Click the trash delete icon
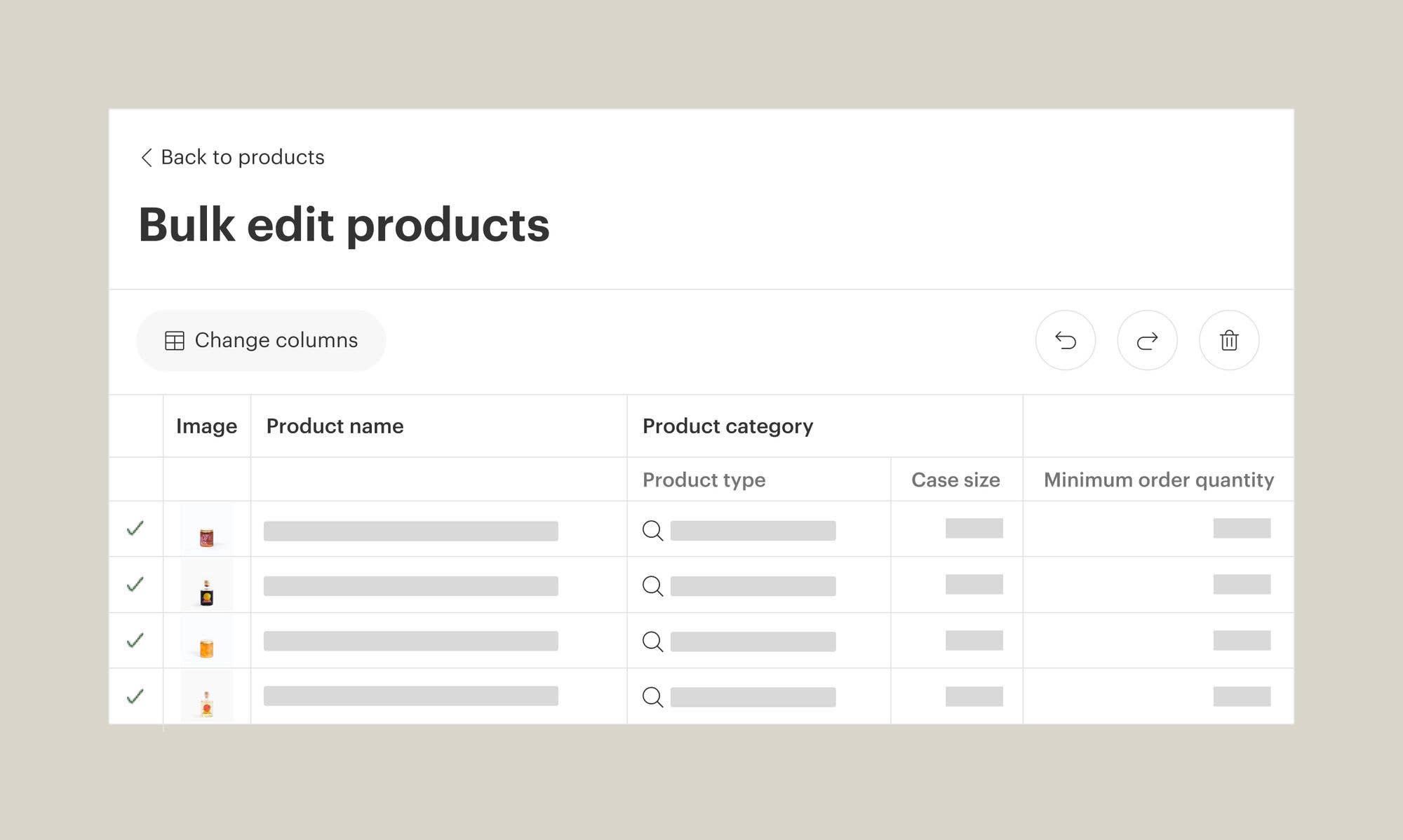 tap(1228, 341)
